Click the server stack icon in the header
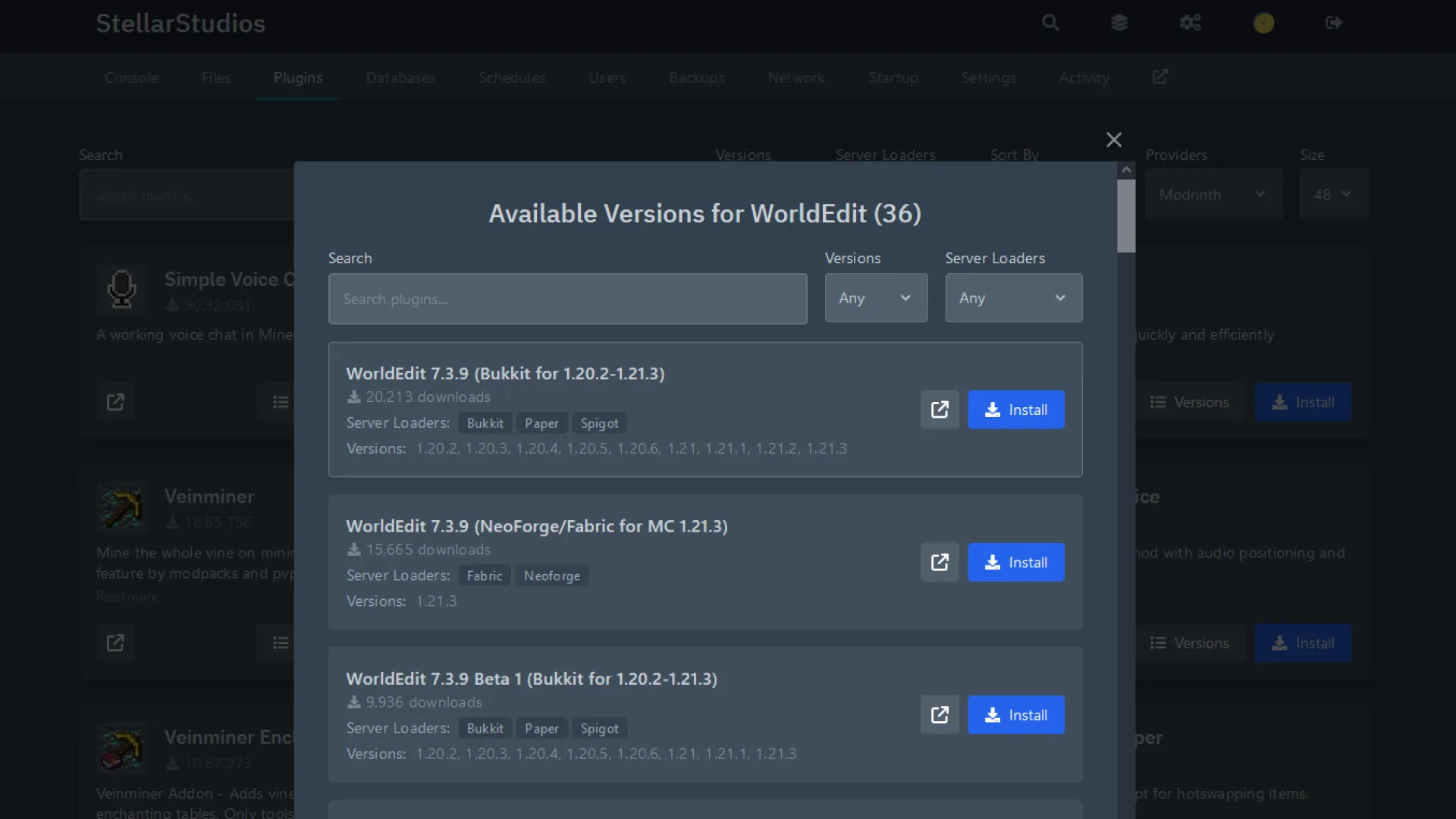Screen dimensions: 1456x819 (1120, 23)
